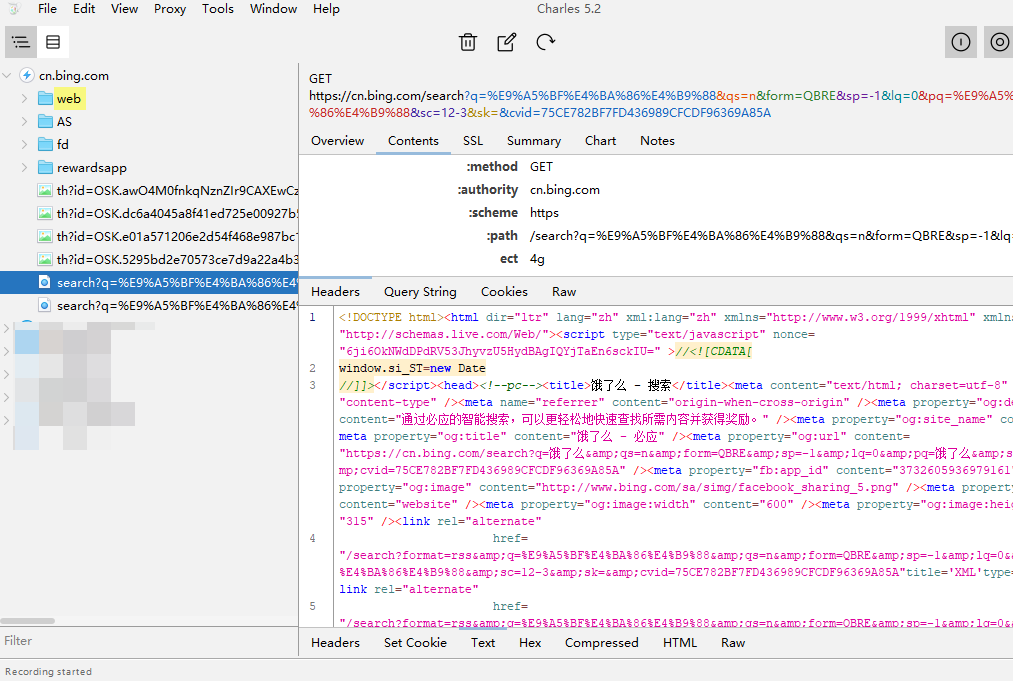Click image icon of th?id=OSK.awO4M0fnkq row
The width and height of the screenshot is (1013, 681).
(x=45, y=191)
